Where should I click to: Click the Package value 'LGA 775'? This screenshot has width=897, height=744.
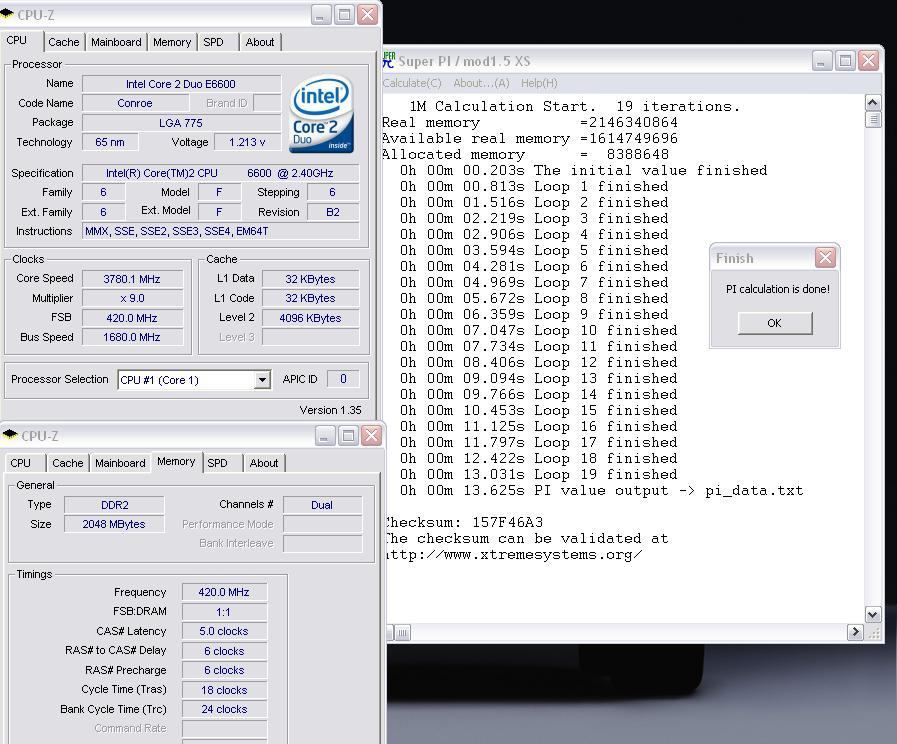pos(181,123)
